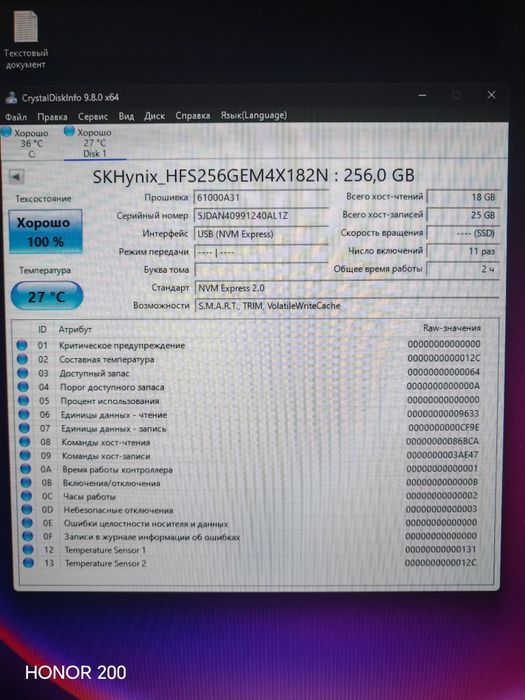Click status dot for Temperature Sensor 1
This screenshot has height=700, width=525.
(28, 549)
